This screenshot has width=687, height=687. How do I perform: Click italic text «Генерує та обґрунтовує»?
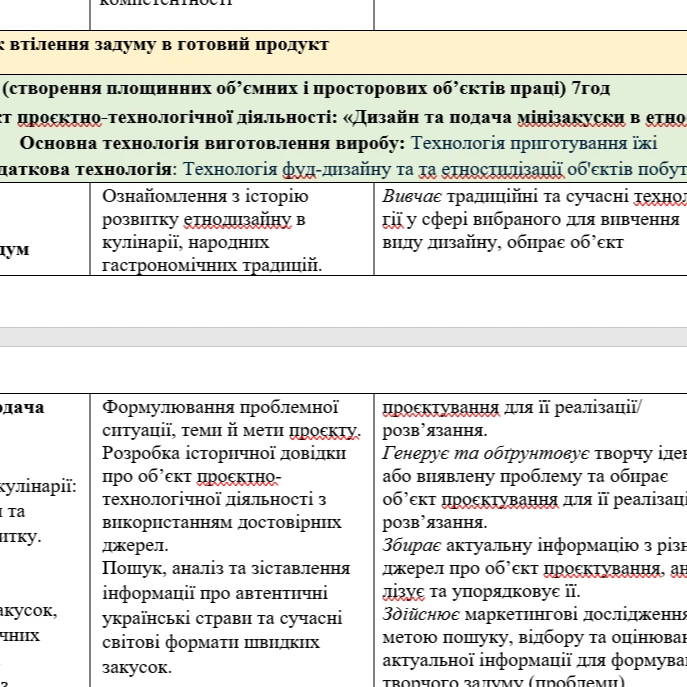click(486, 453)
